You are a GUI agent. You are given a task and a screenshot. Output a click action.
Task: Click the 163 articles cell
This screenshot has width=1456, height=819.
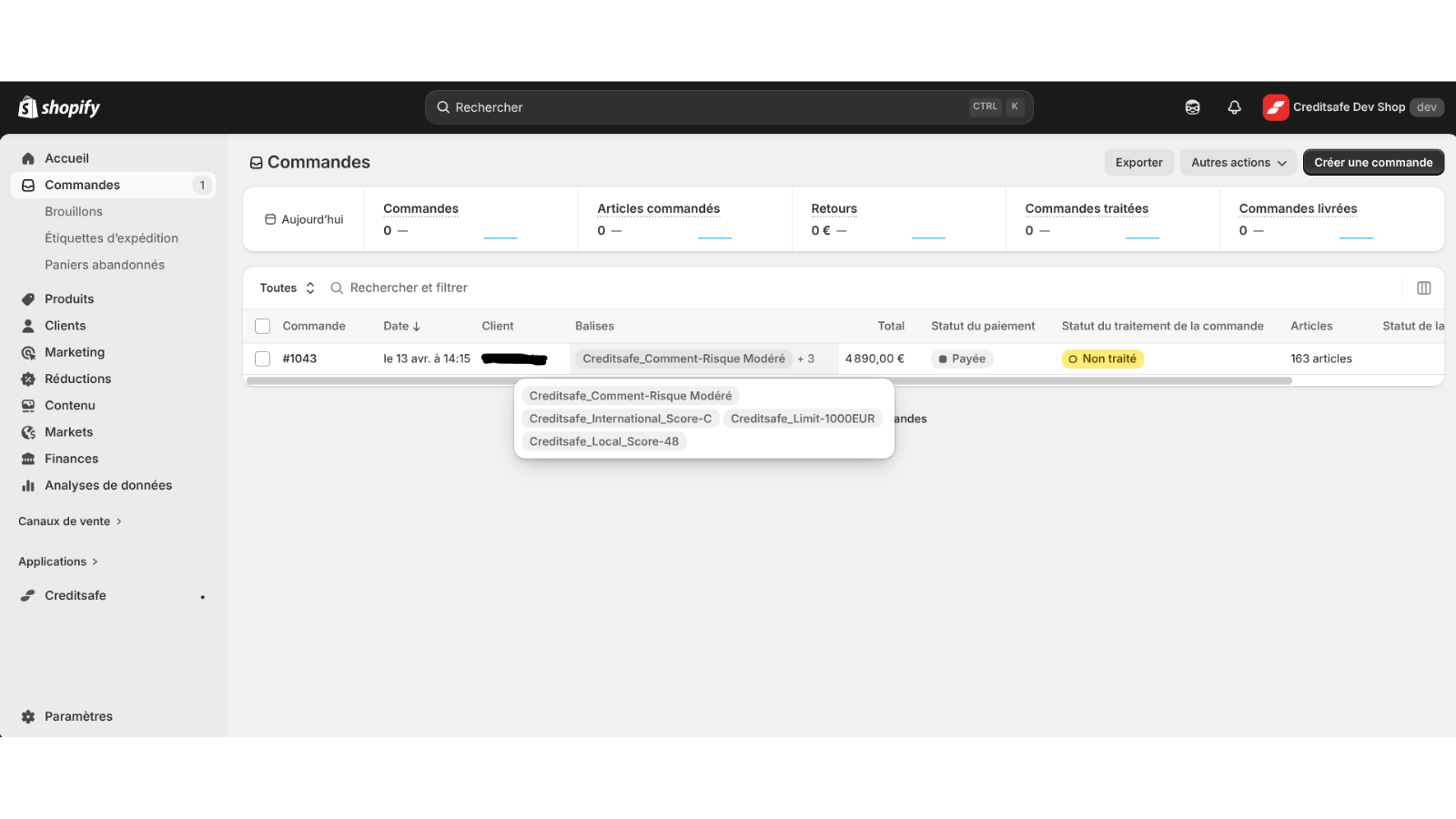pyautogui.click(x=1321, y=359)
